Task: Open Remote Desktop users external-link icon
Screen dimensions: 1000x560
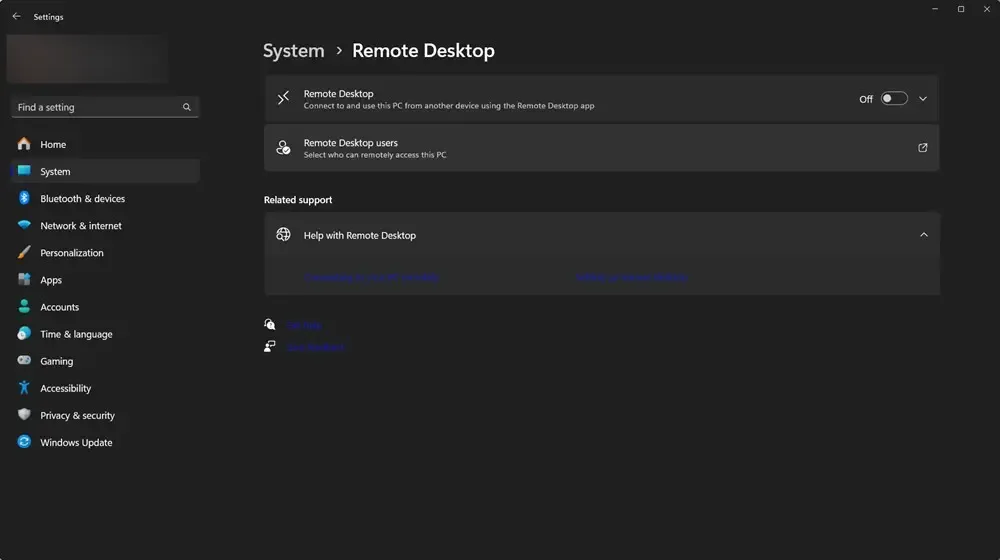Action: coord(922,147)
